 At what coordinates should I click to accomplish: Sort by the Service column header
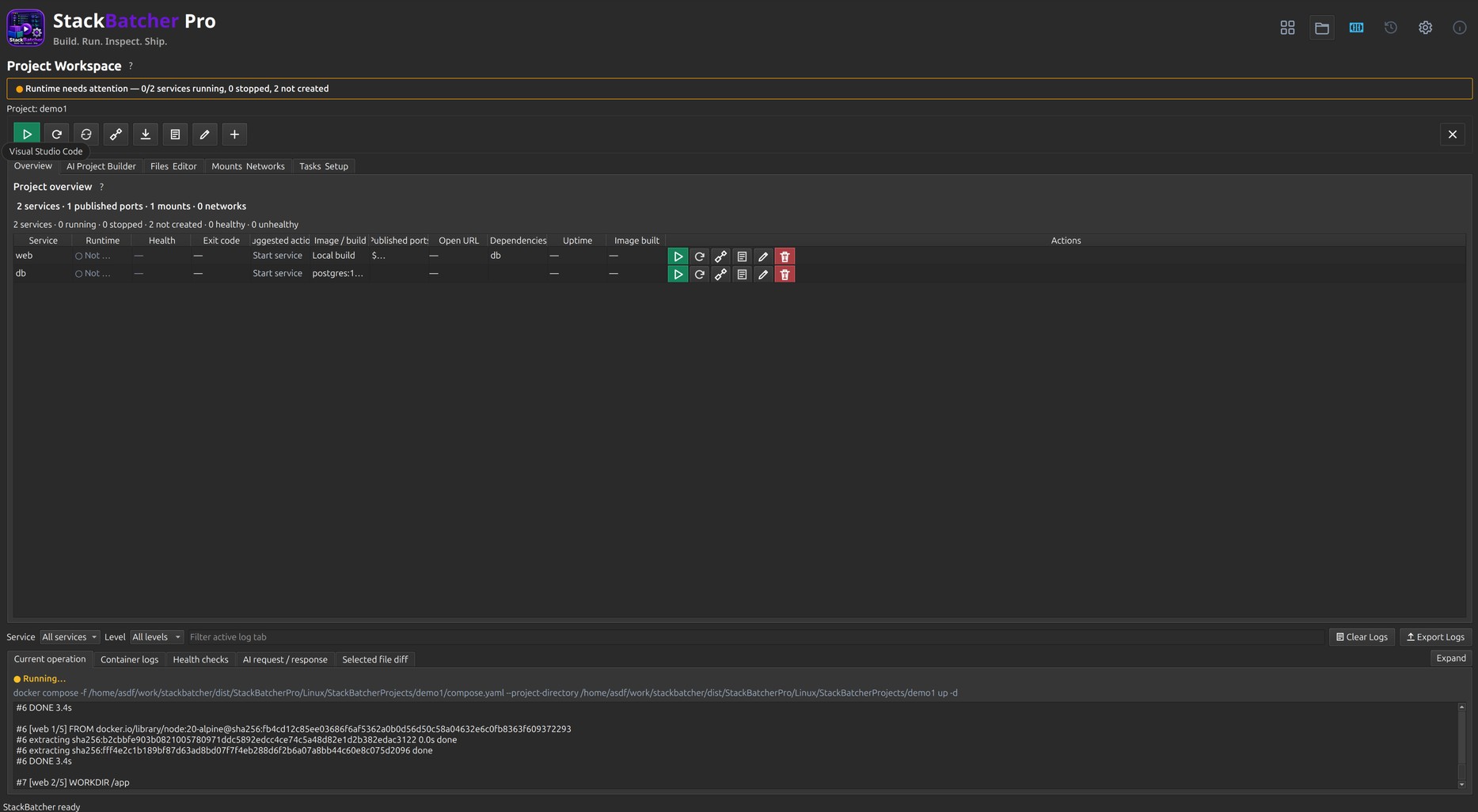point(43,241)
